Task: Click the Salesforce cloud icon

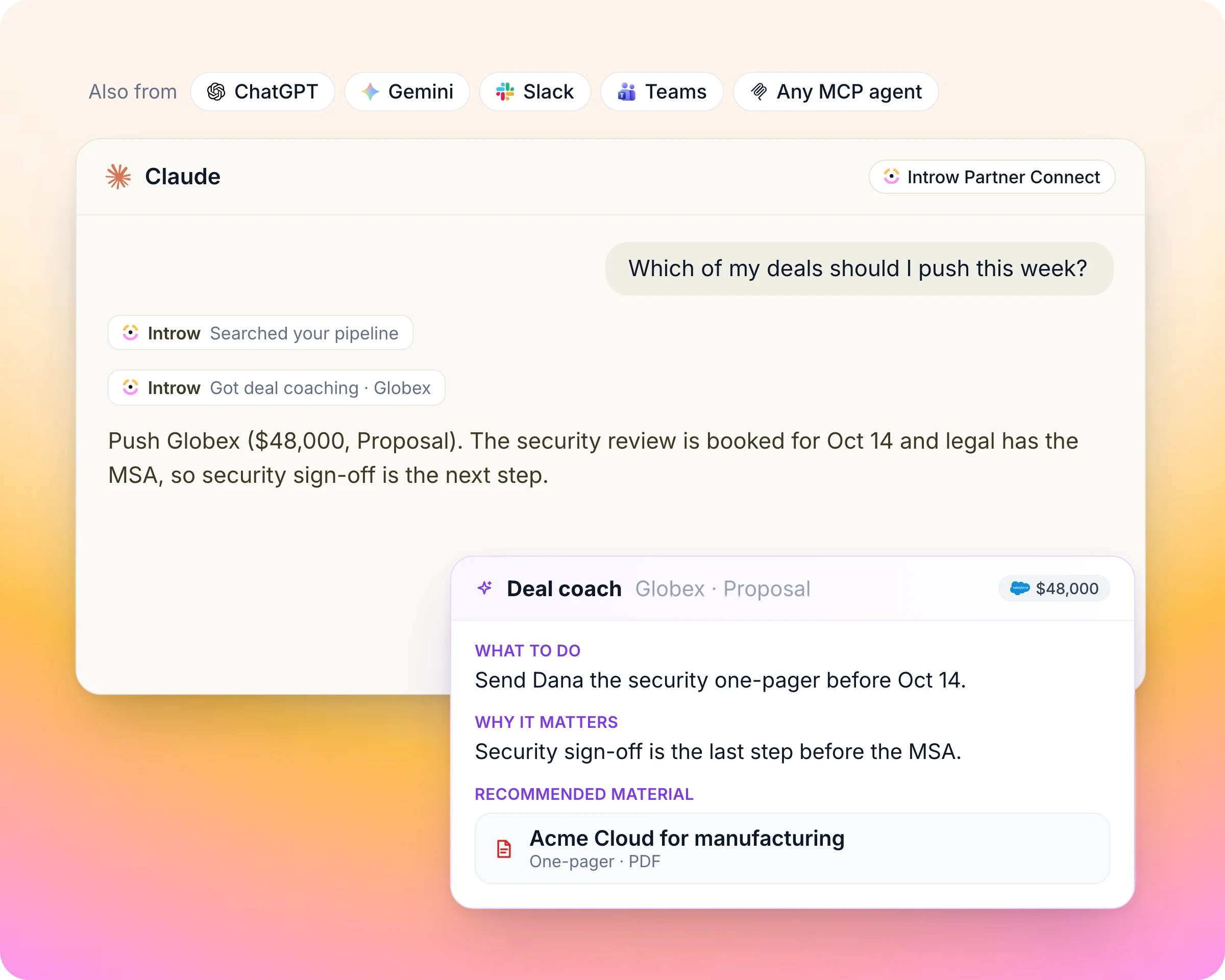Action: 1020,588
